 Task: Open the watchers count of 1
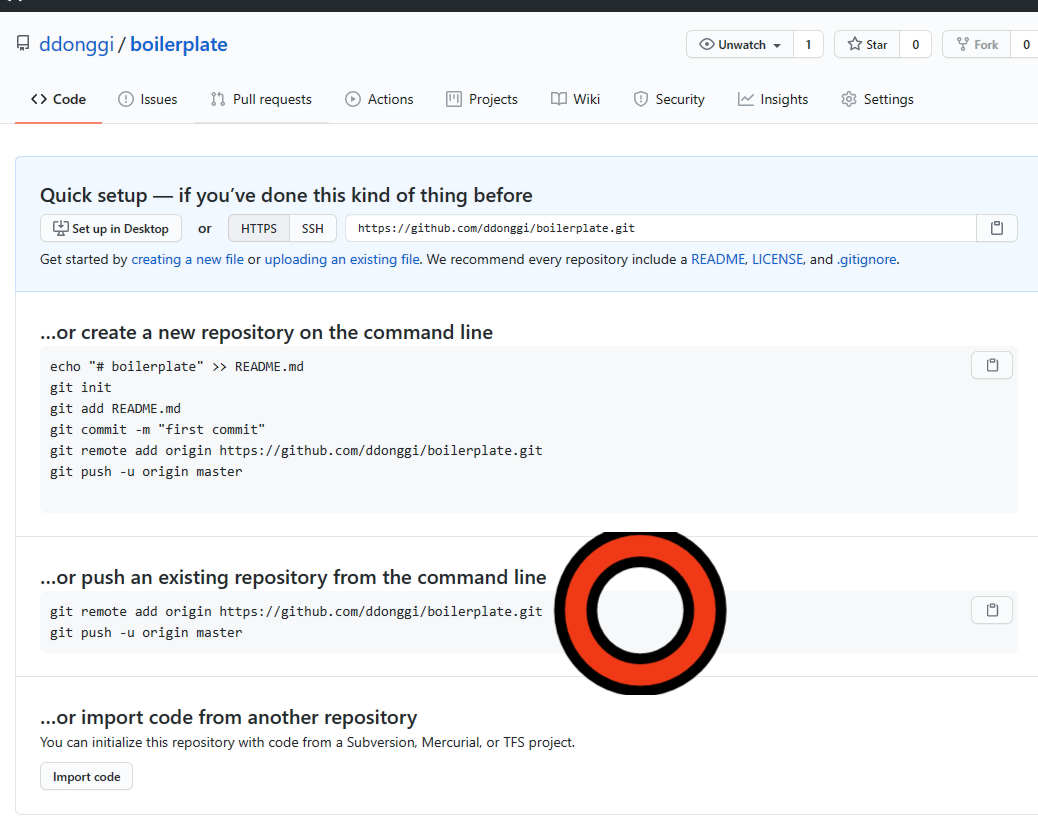tap(808, 44)
